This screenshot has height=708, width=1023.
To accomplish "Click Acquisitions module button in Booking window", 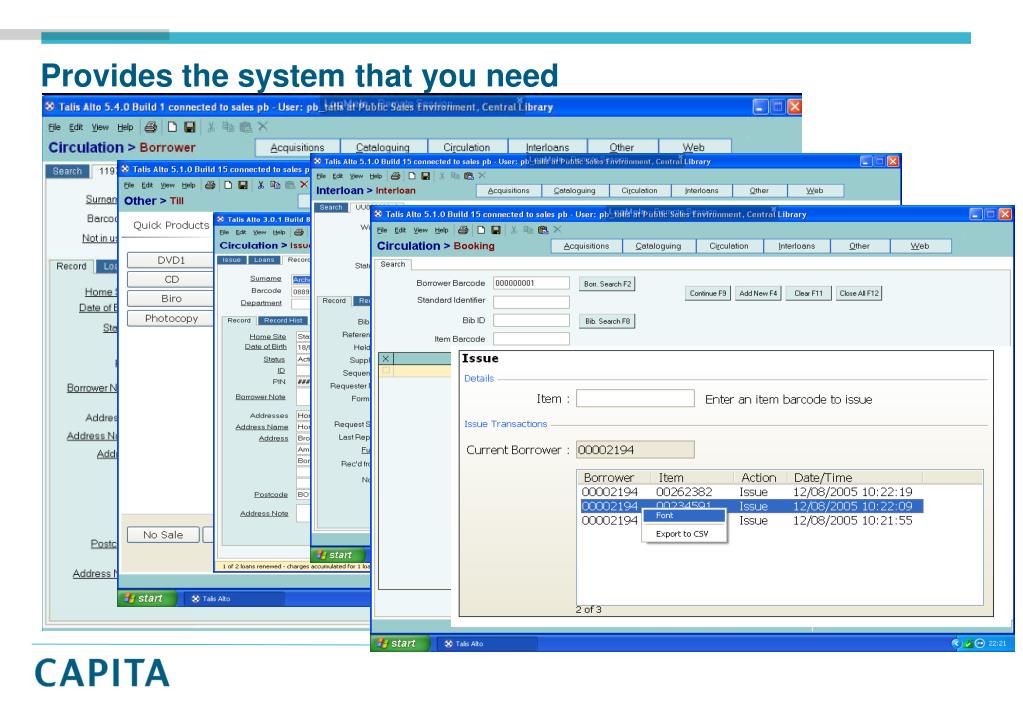I will (586, 246).
